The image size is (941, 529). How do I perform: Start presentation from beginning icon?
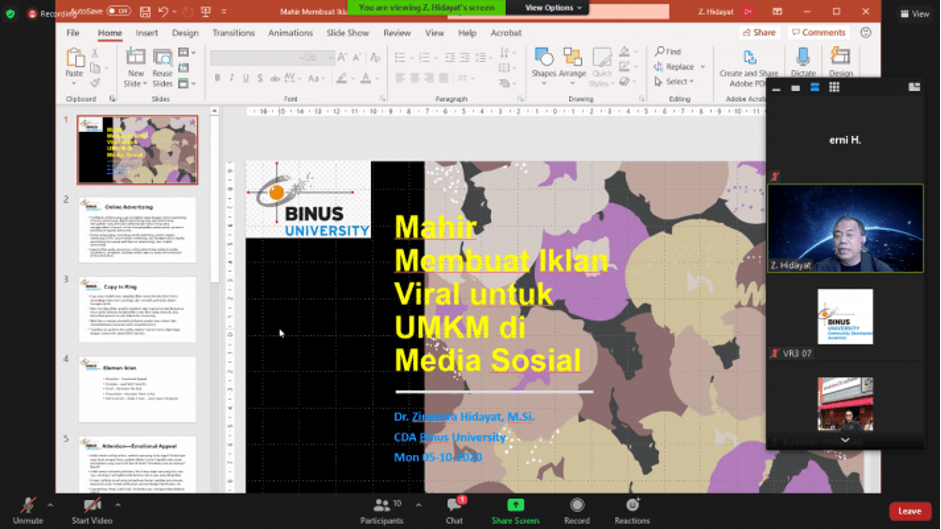pos(206,11)
